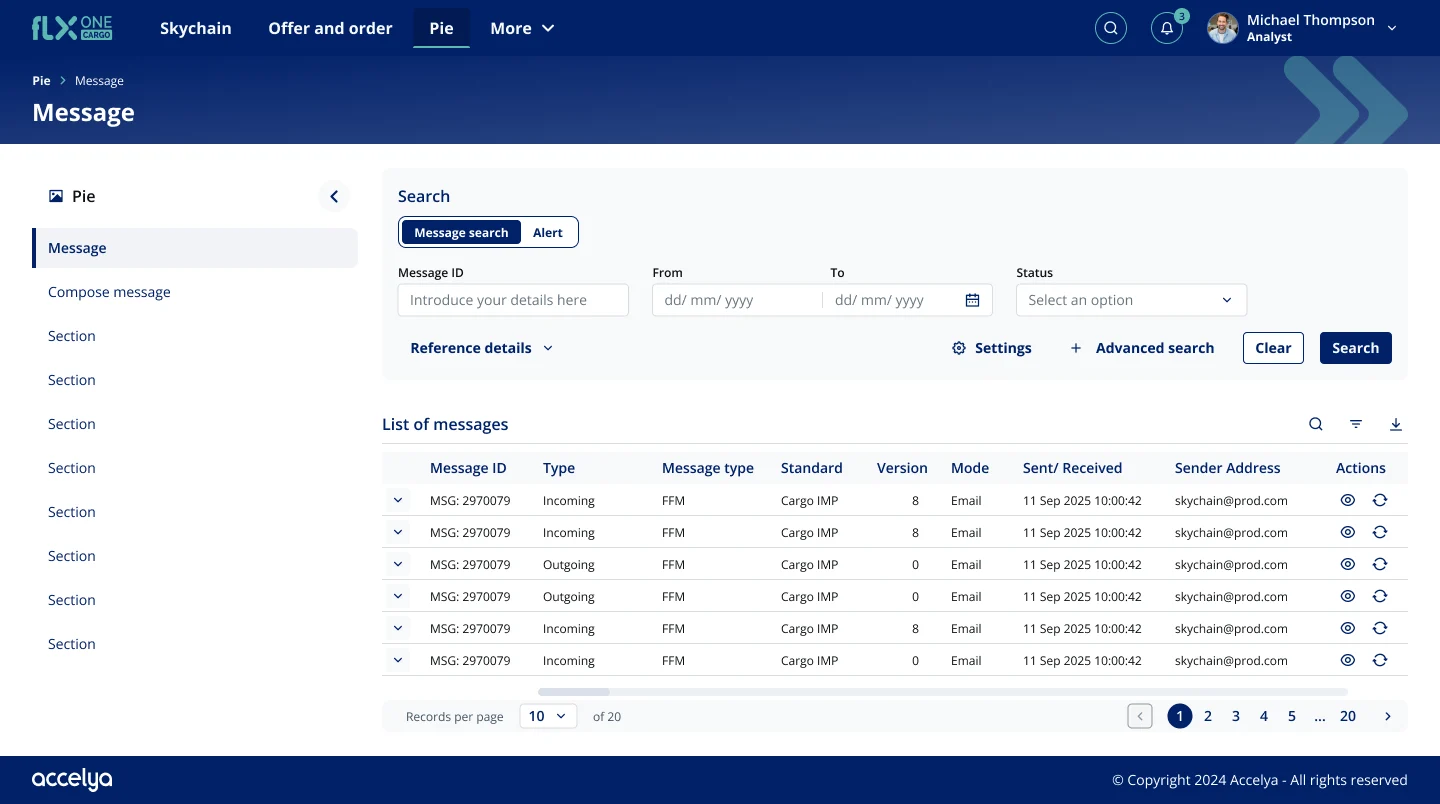Switch search mode to Alert

pyautogui.click(x=548, y=232)
